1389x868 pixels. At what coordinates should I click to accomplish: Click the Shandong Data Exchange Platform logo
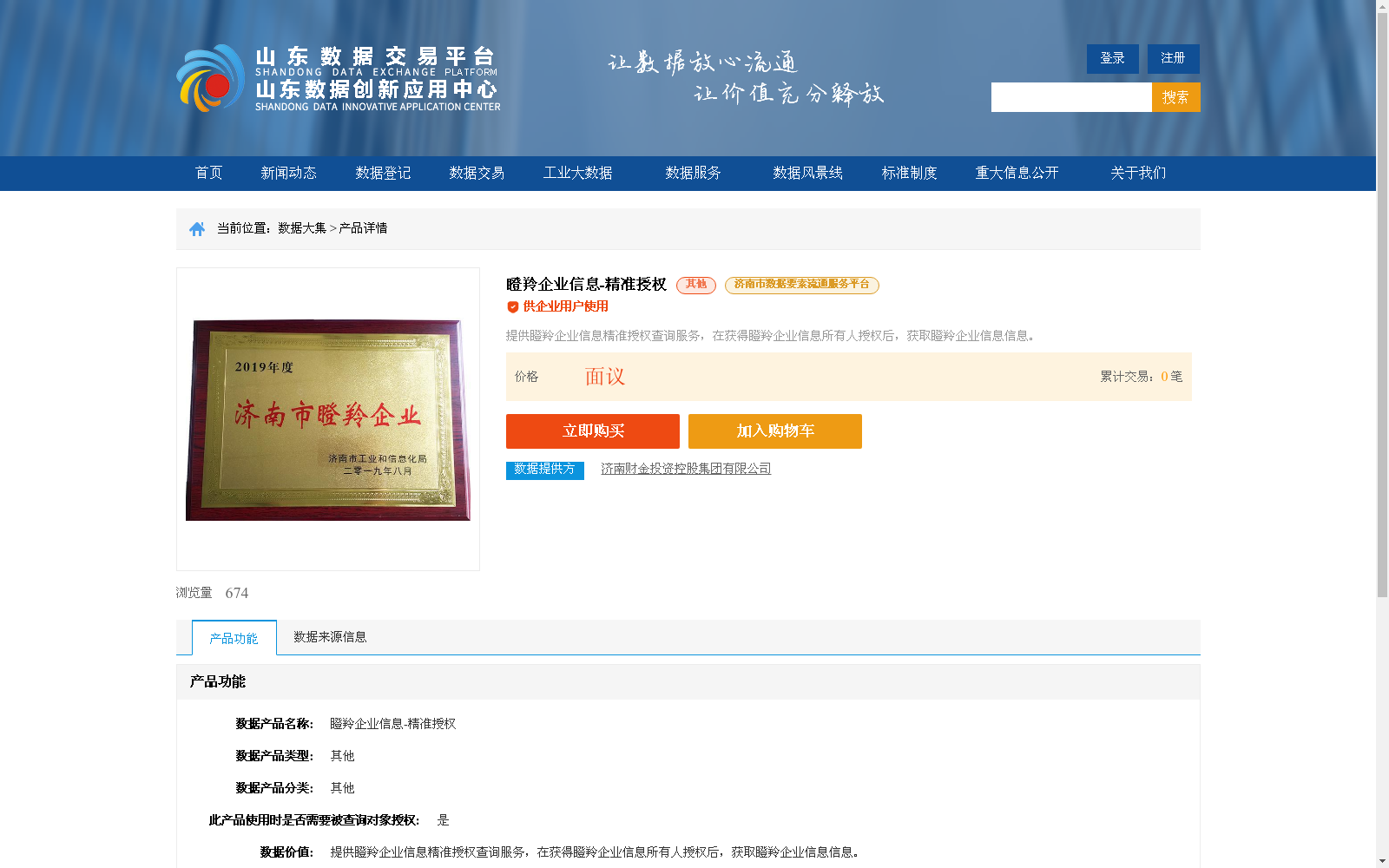click(339, 78)
